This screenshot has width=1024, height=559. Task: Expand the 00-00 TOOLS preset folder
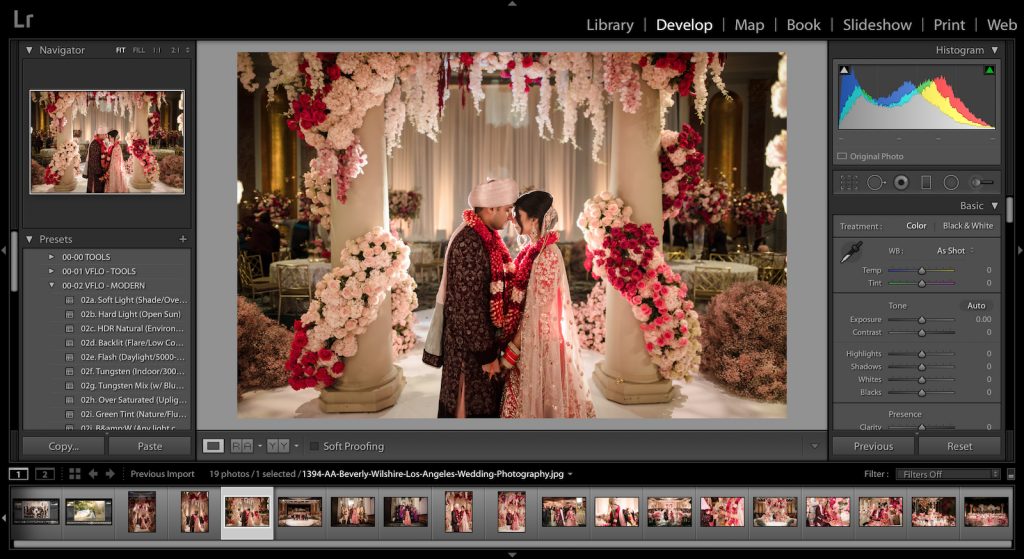pyautogui.click(x=52, y=257)
